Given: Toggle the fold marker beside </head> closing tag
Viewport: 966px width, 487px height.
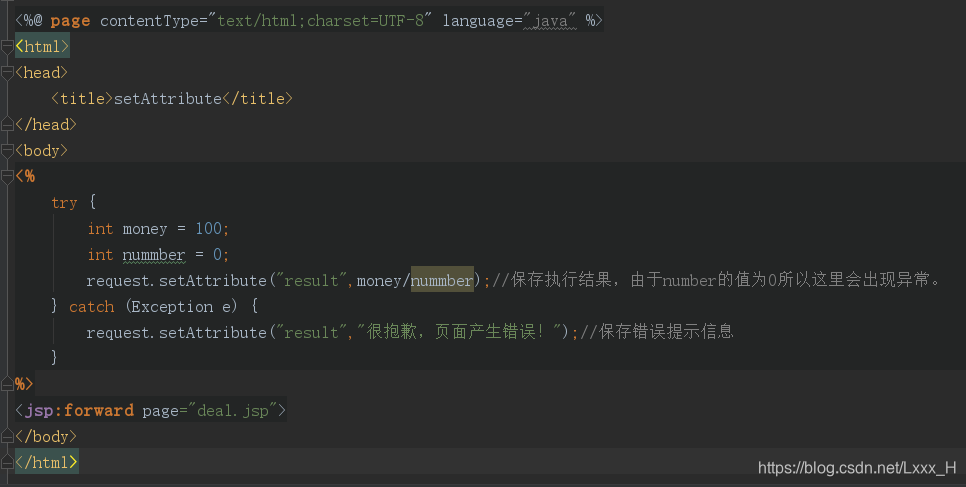Looking at the screenshot, I should click(x=7, y=124).
